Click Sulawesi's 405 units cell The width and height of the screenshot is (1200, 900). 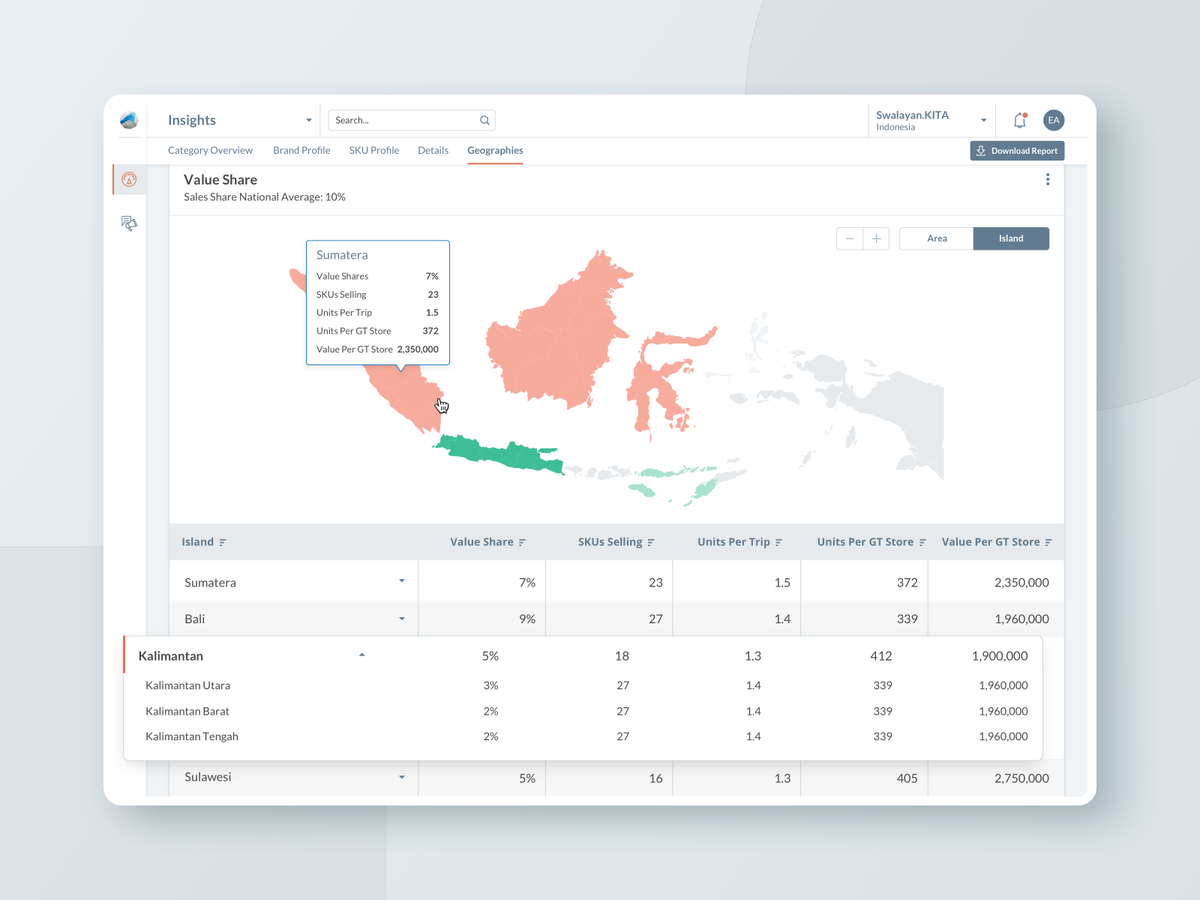coord(907,778)
